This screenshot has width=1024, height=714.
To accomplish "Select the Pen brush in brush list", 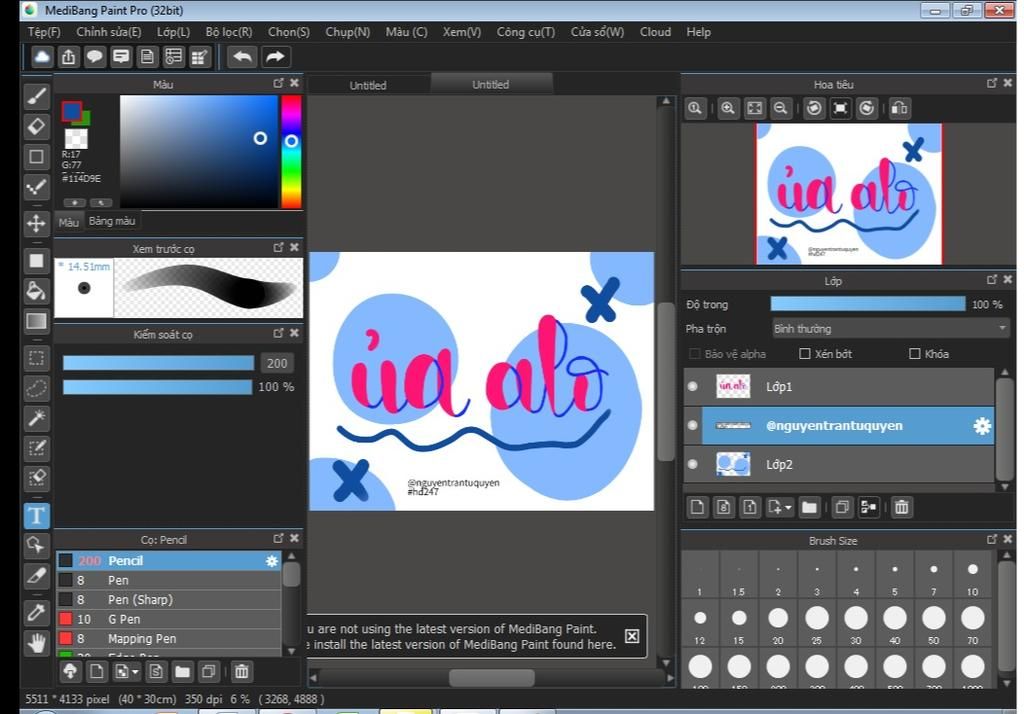I will point(168,580).
